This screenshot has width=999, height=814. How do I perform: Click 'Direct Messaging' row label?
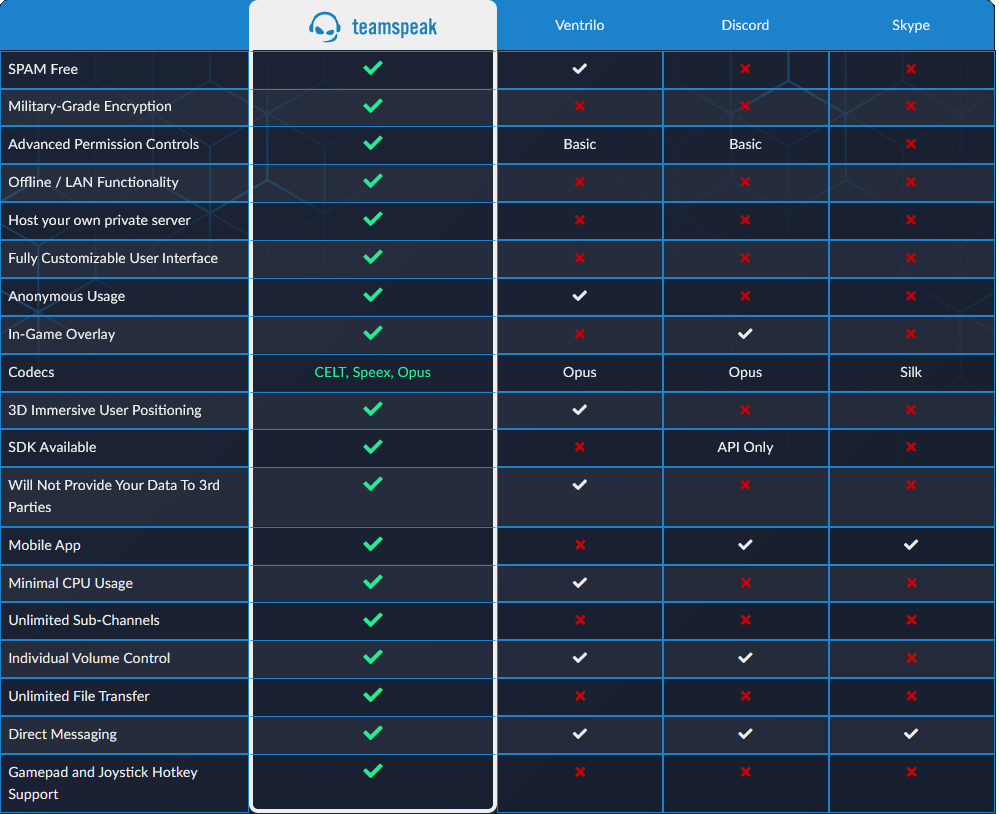point(62,734)
